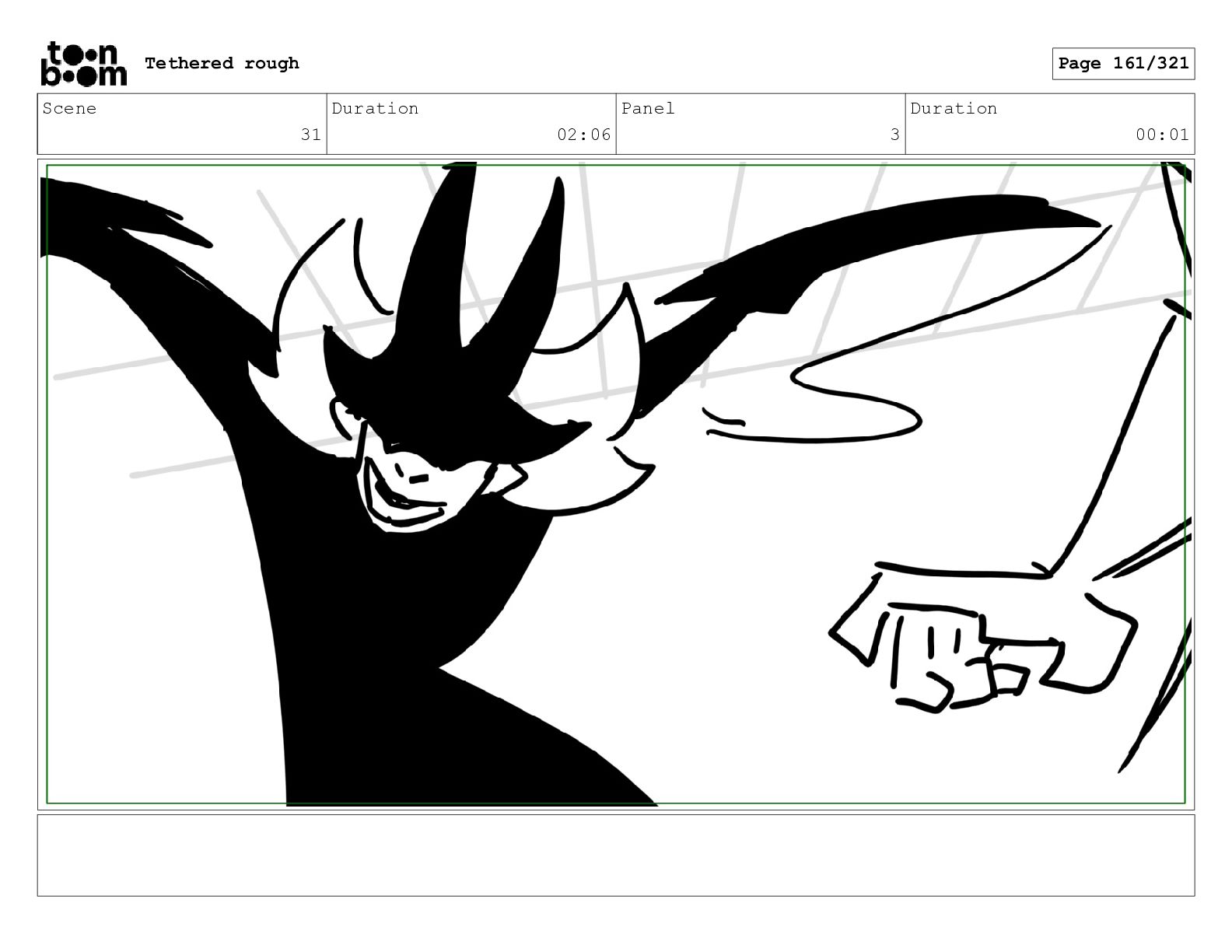
Task: Click the Toon Boom logo
Action: click(83, 63)
